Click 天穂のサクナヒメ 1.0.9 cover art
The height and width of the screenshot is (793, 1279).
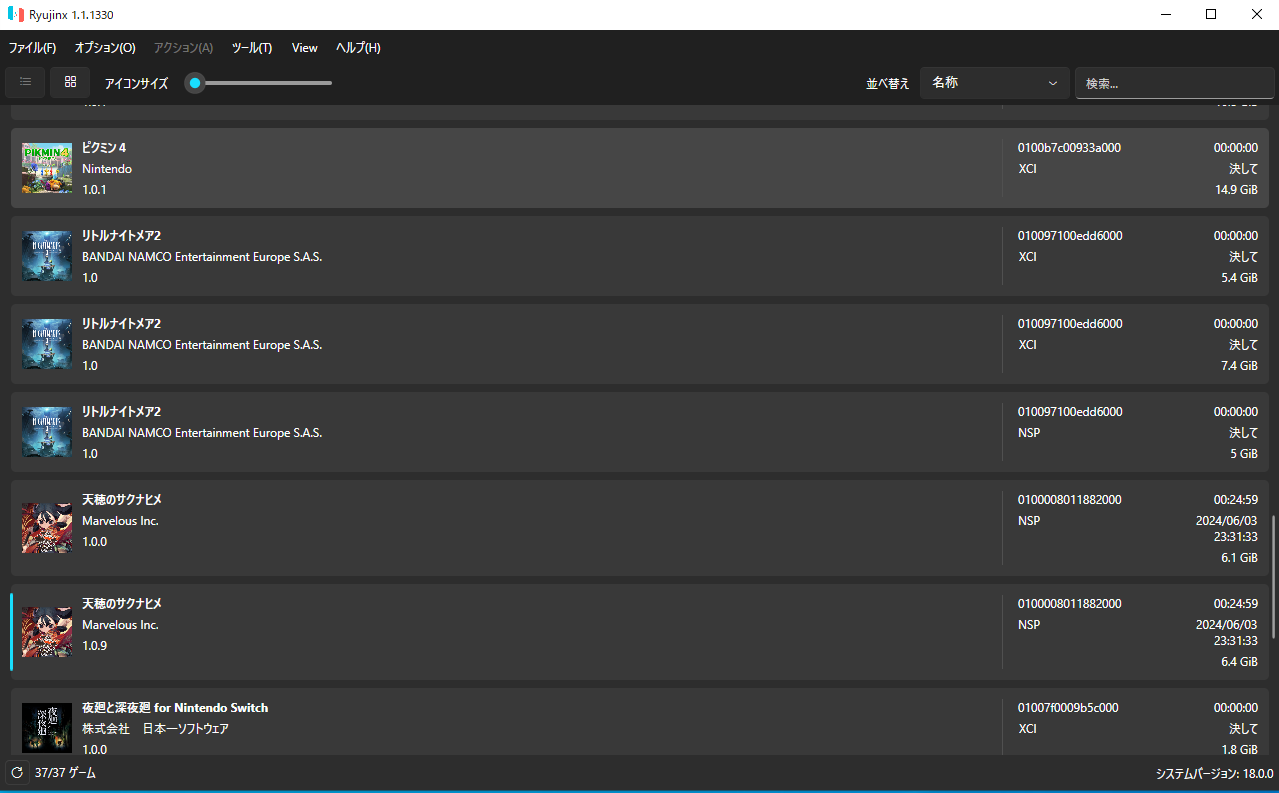(47, 631)
